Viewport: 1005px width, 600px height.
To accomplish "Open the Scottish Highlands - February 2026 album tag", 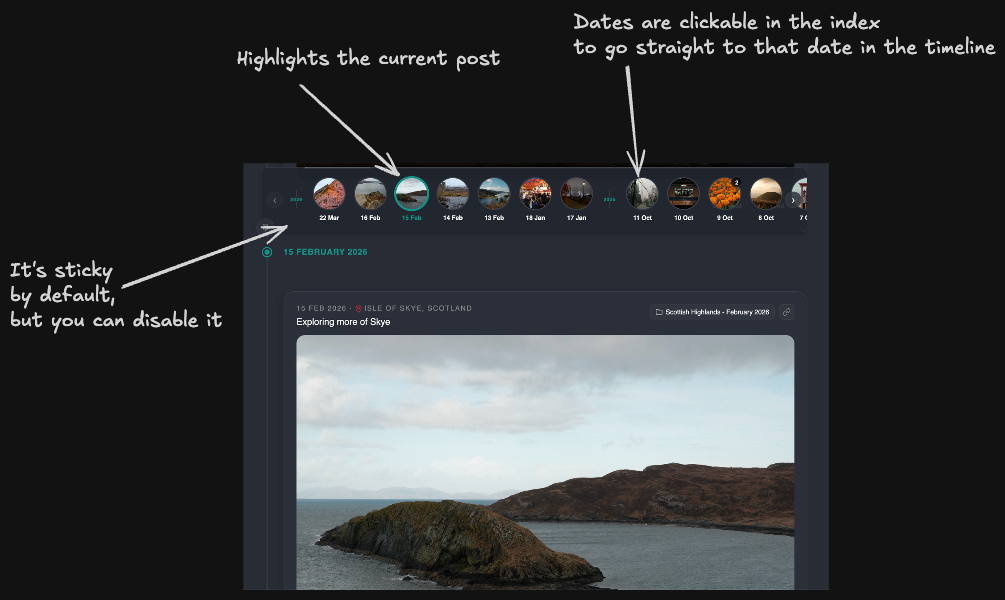I will click(x=712, y=312).
